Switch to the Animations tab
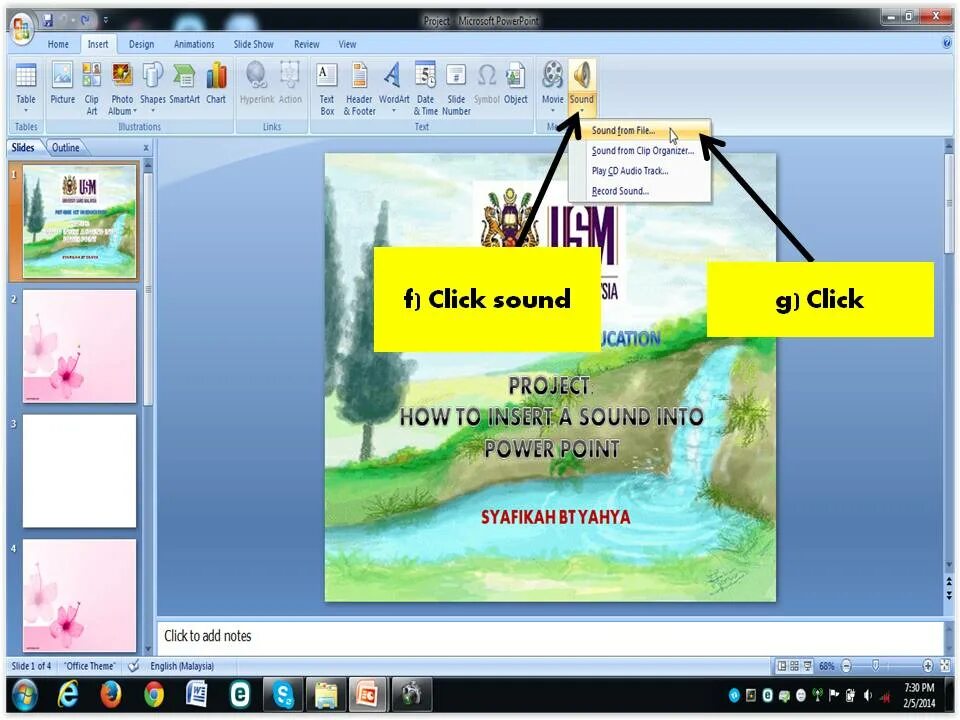960x720 pixels. pos(194,44)
